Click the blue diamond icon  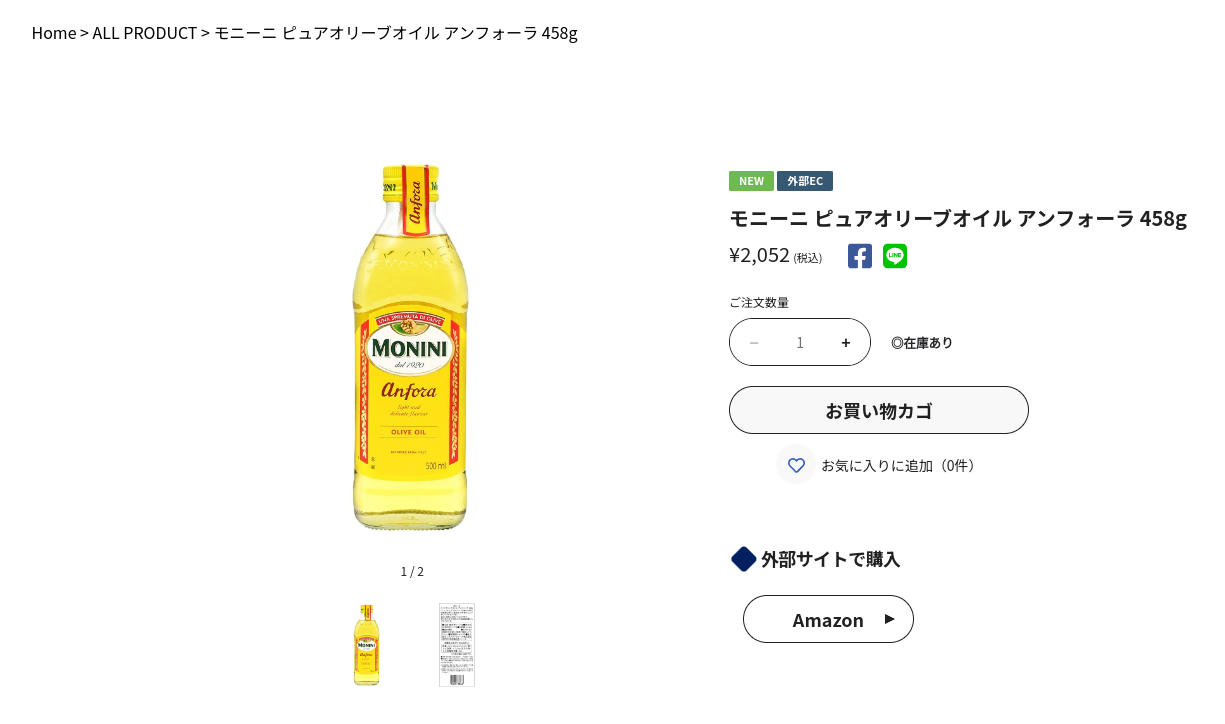pos(743,559)
